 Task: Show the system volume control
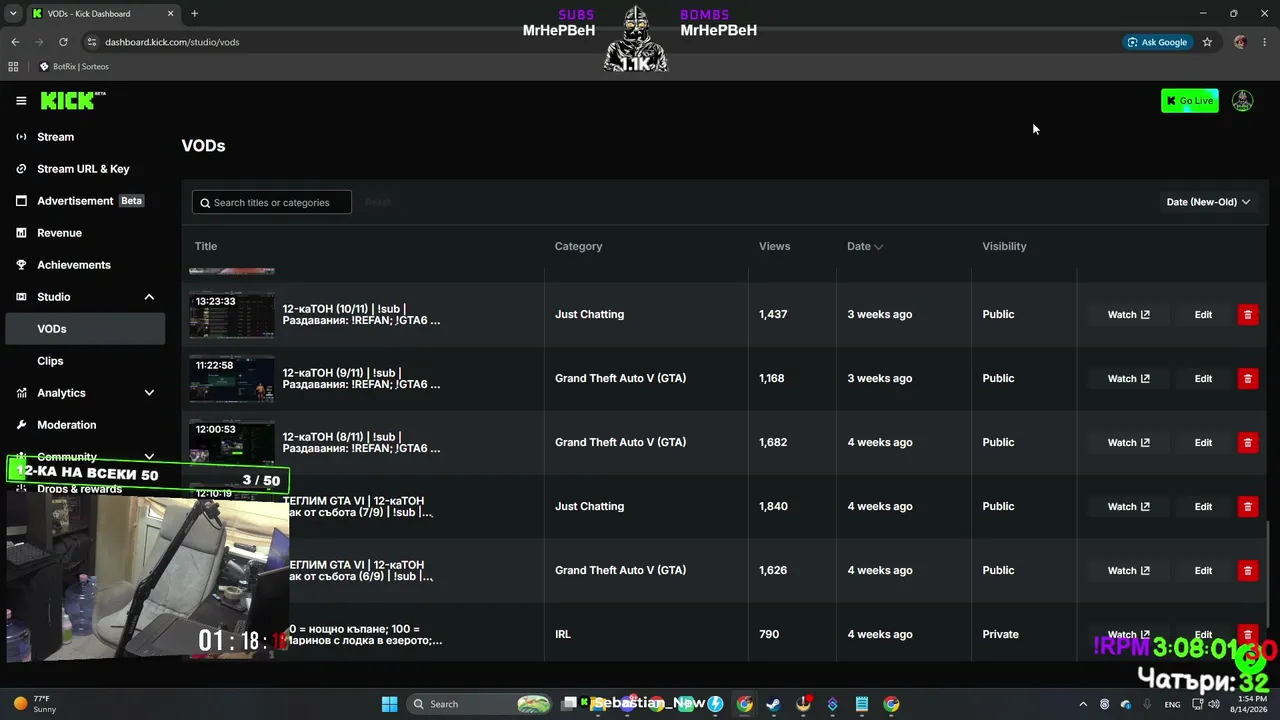click(x=1214, y=704)
